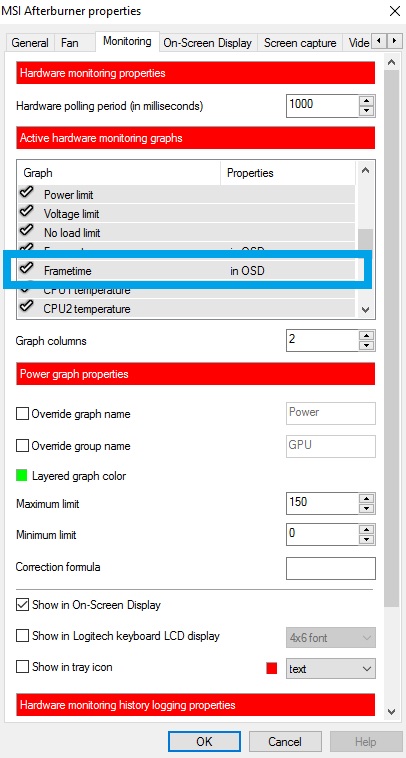Enable Override group name checkbox

(x=22, y=446)
